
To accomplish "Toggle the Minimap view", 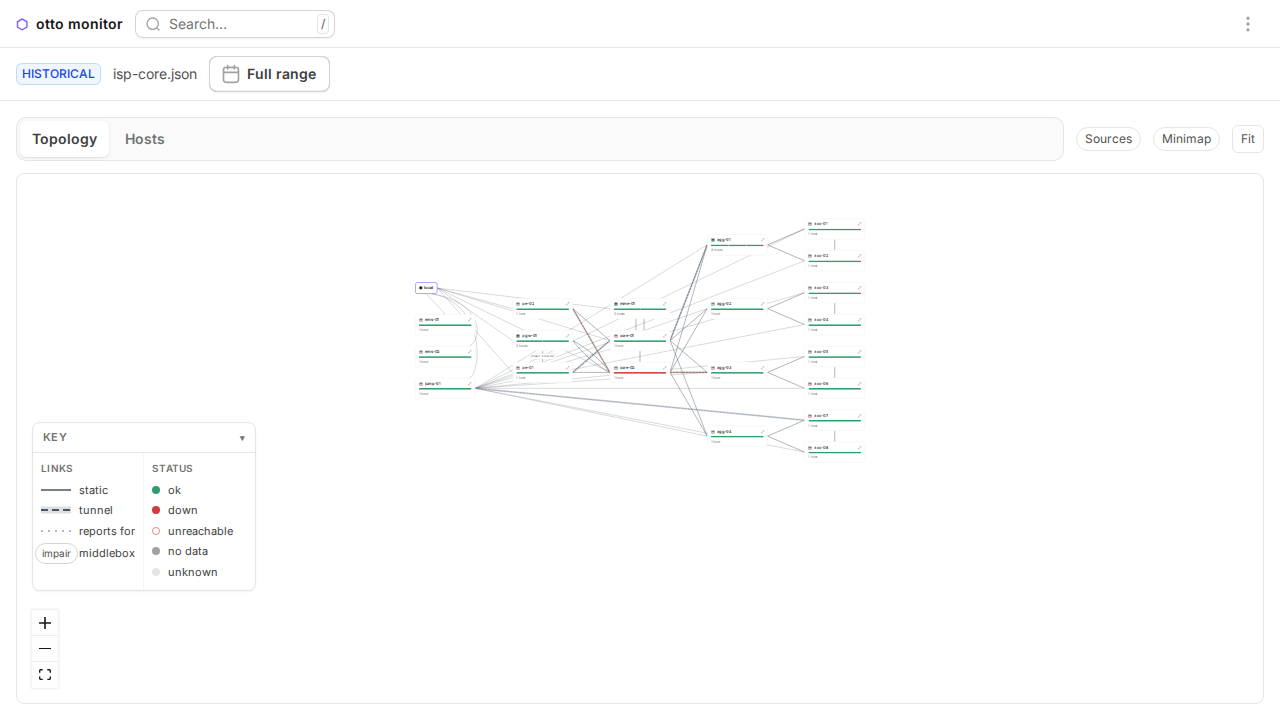I will click(1186, 139).
